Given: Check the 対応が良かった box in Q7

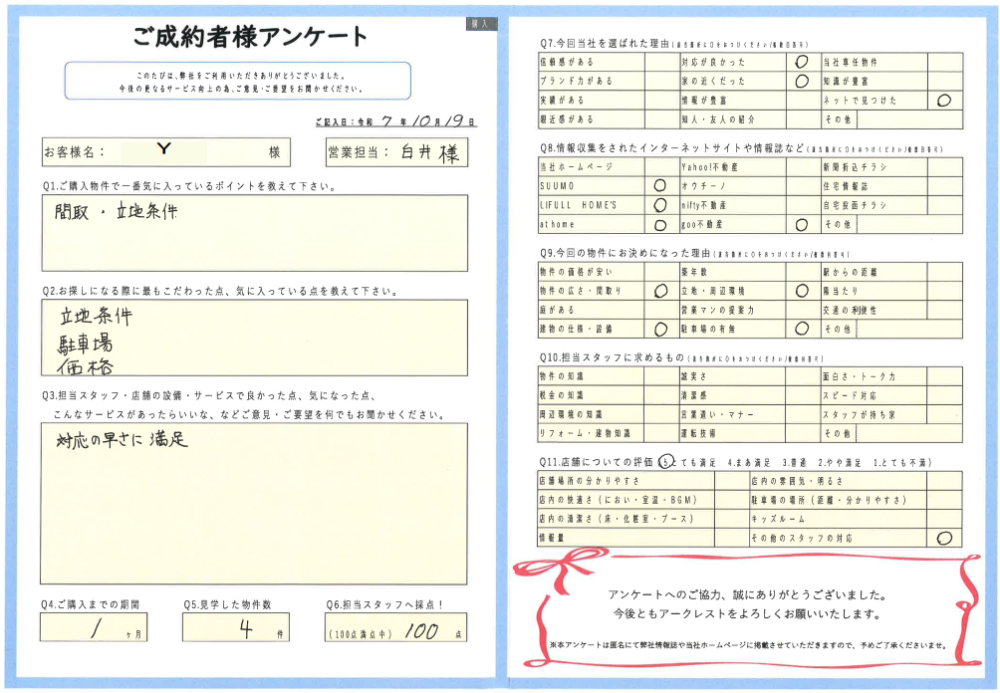Looking at the screenshot, I should pyautogui.click(x=801, y=61).
